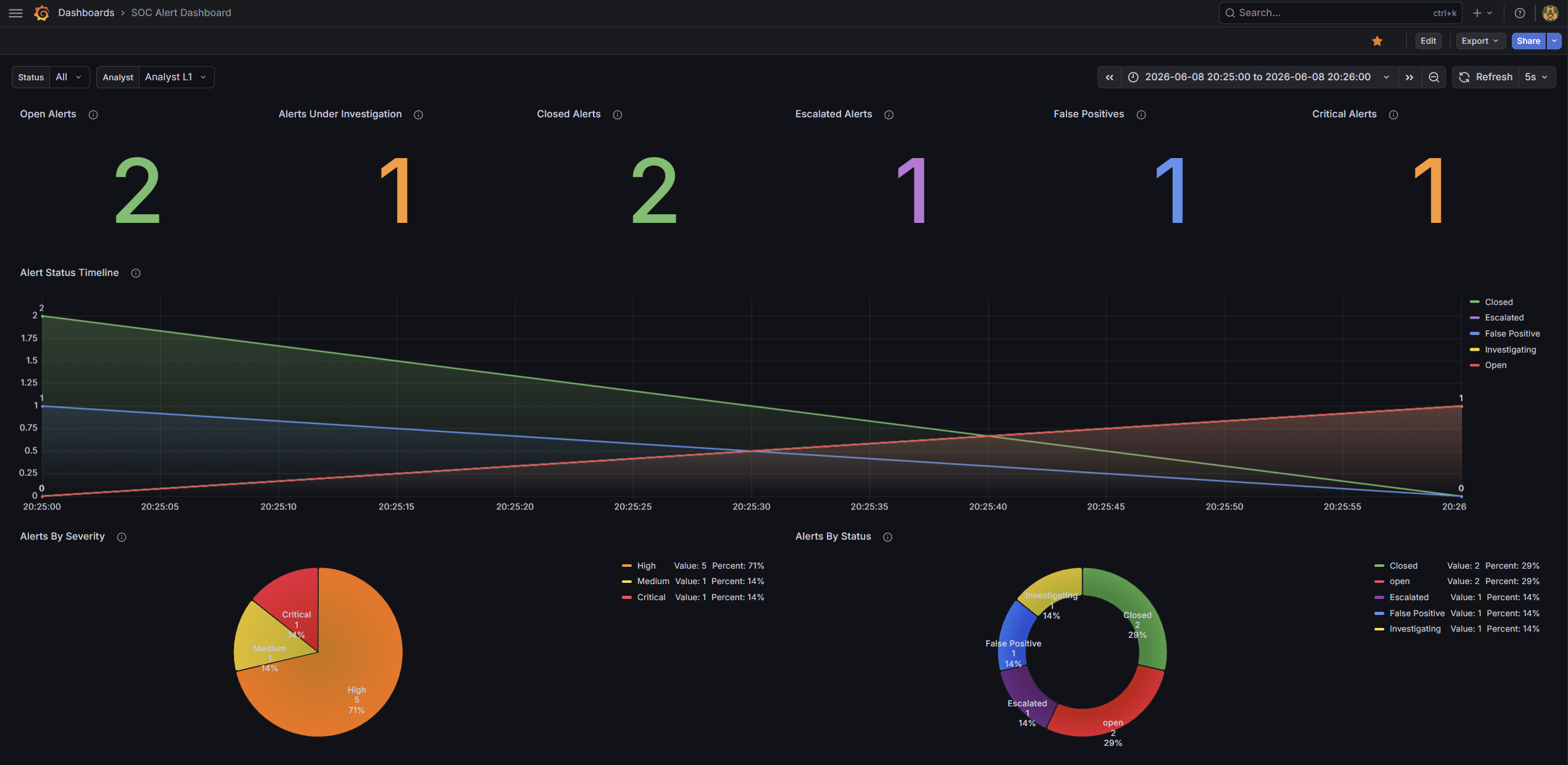The height and width of the screenshot is (765, 1568).
Task: Click the Alerts By Severity panel title
Action: 62,537
